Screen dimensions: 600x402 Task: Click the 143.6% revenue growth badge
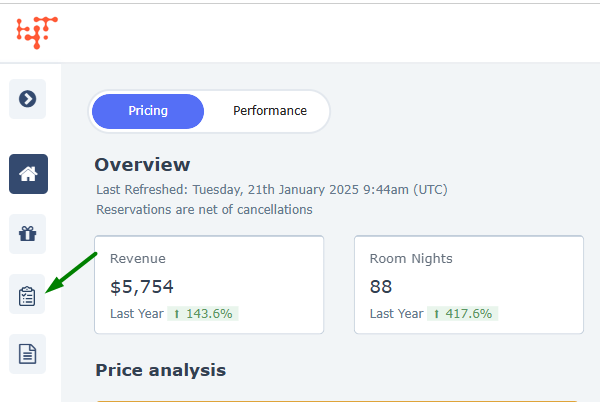coord(202,313)
